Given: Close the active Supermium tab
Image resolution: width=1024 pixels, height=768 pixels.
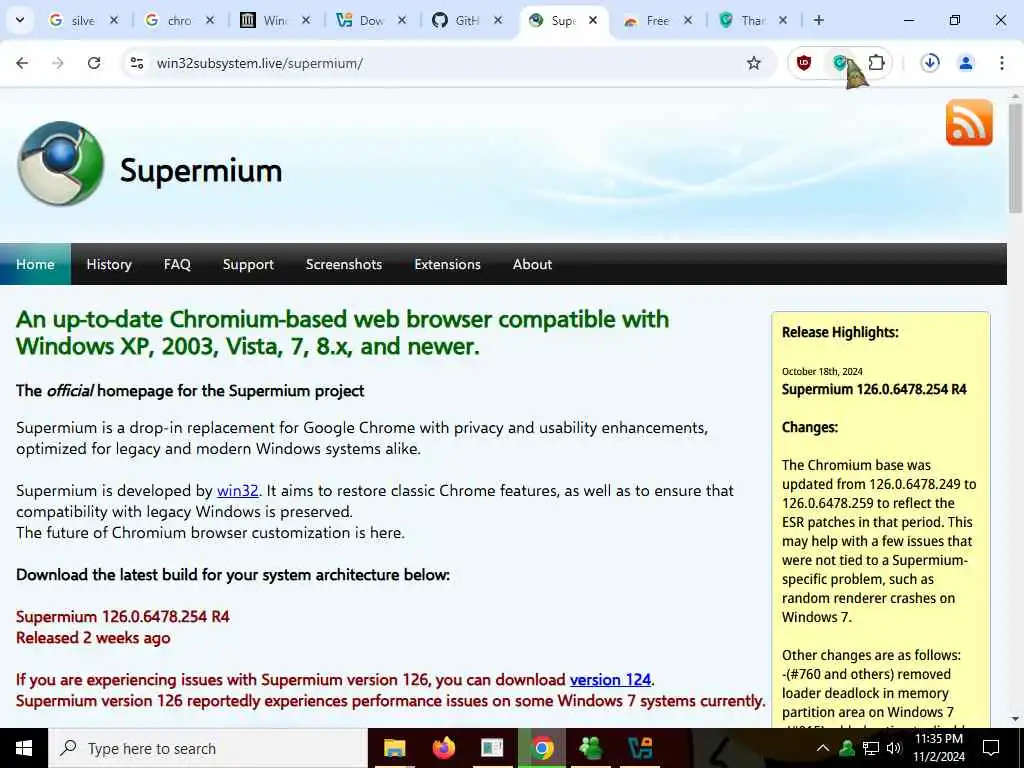Looking at the screenshot, I should coord(593,20).
